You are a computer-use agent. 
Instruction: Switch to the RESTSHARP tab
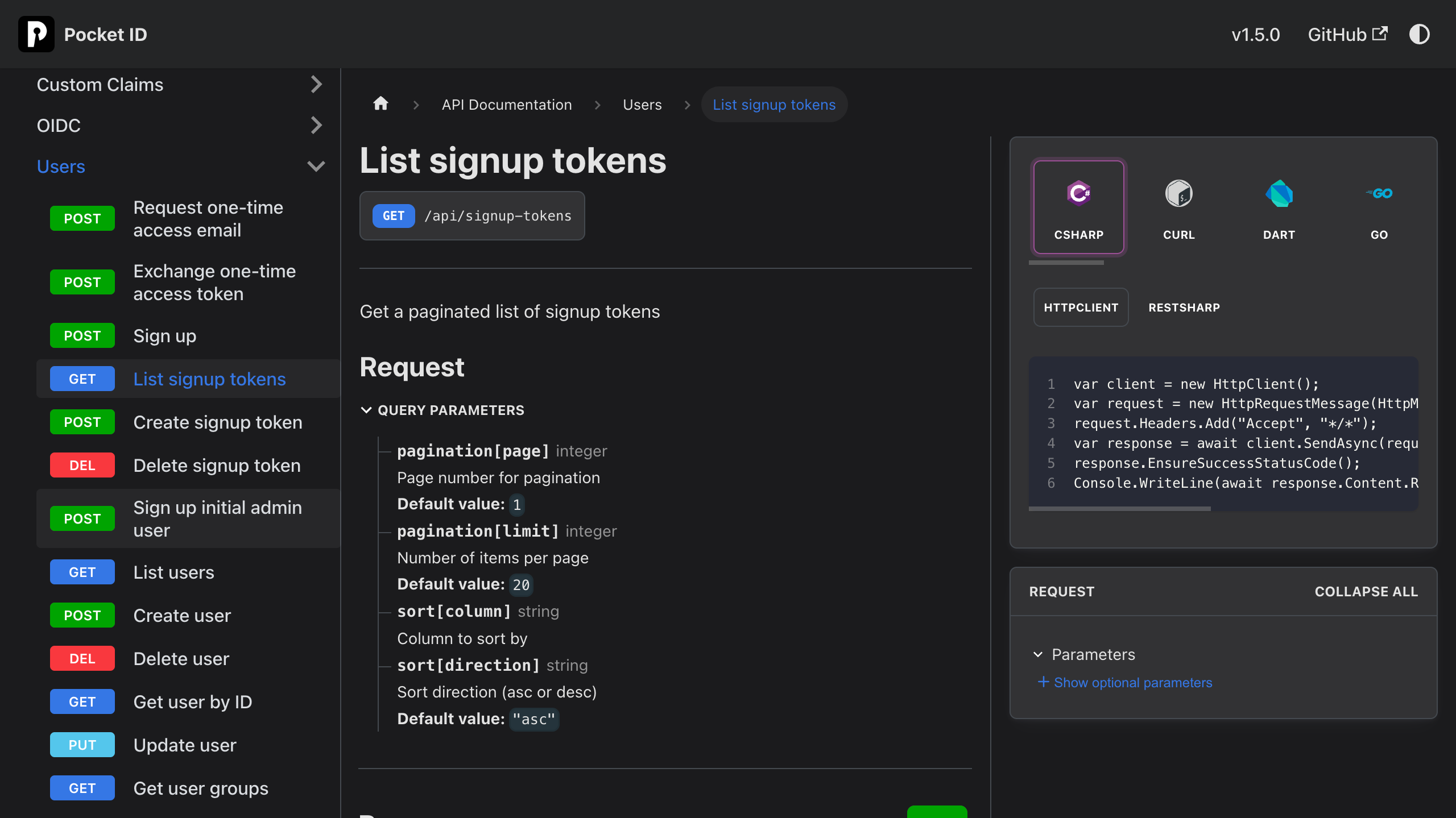pyautogui.click(x=1184, y=308)
